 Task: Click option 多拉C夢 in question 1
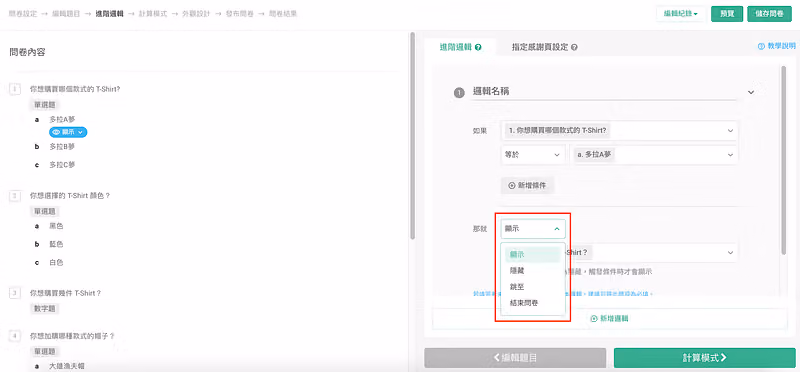[62, 165]
